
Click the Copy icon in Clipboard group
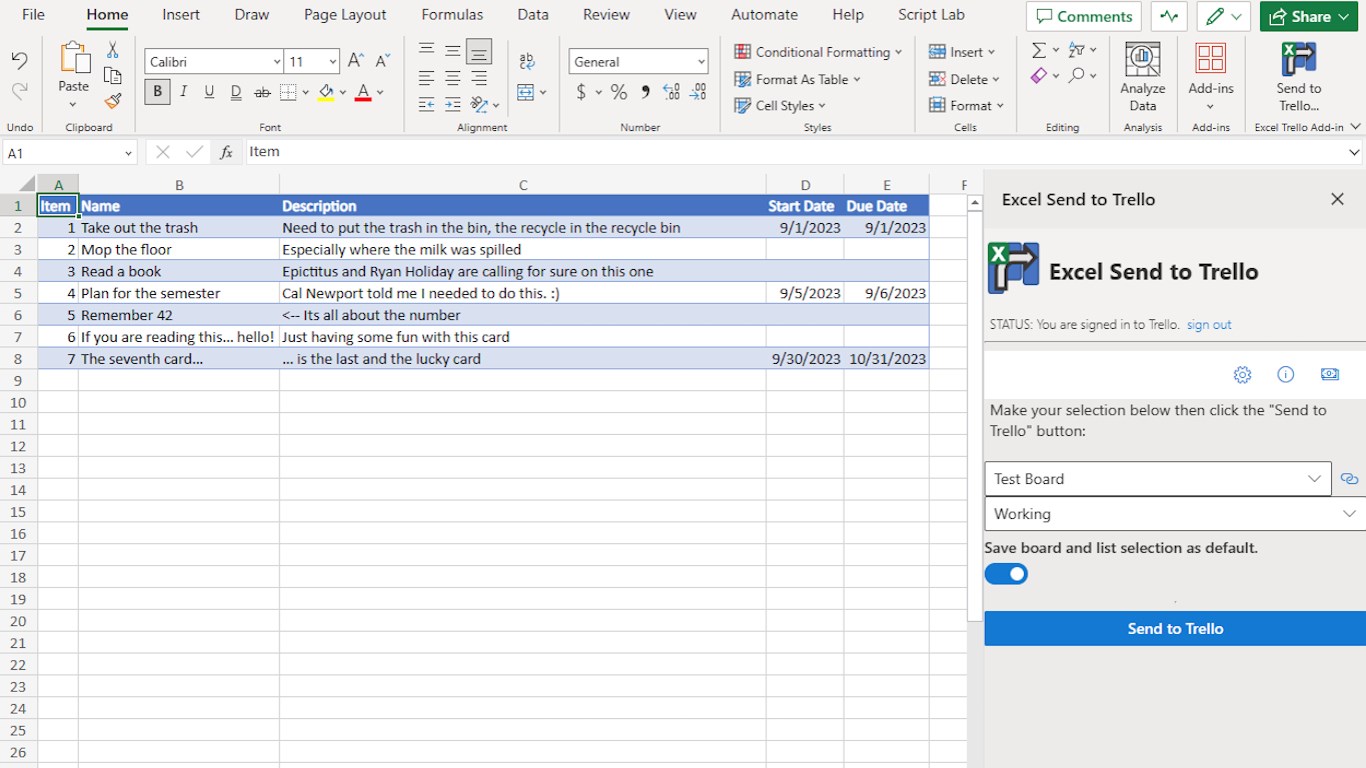(112, 76)
